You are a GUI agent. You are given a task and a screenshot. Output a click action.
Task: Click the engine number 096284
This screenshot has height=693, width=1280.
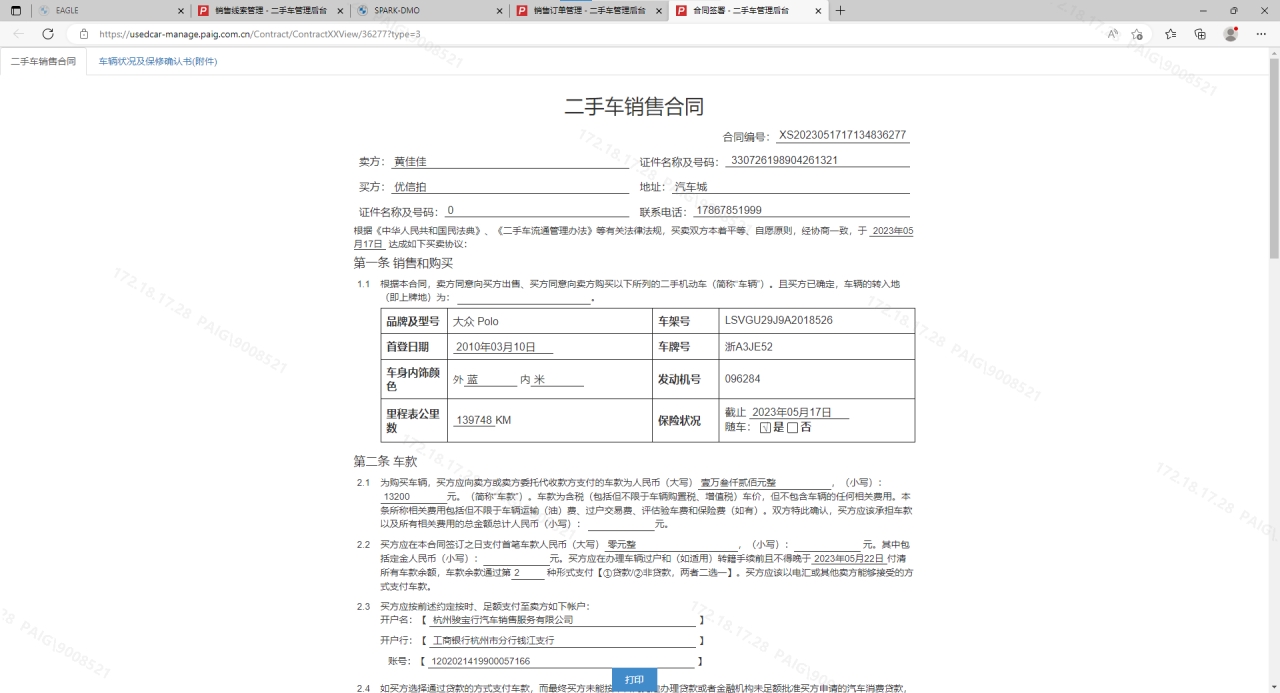743,380
